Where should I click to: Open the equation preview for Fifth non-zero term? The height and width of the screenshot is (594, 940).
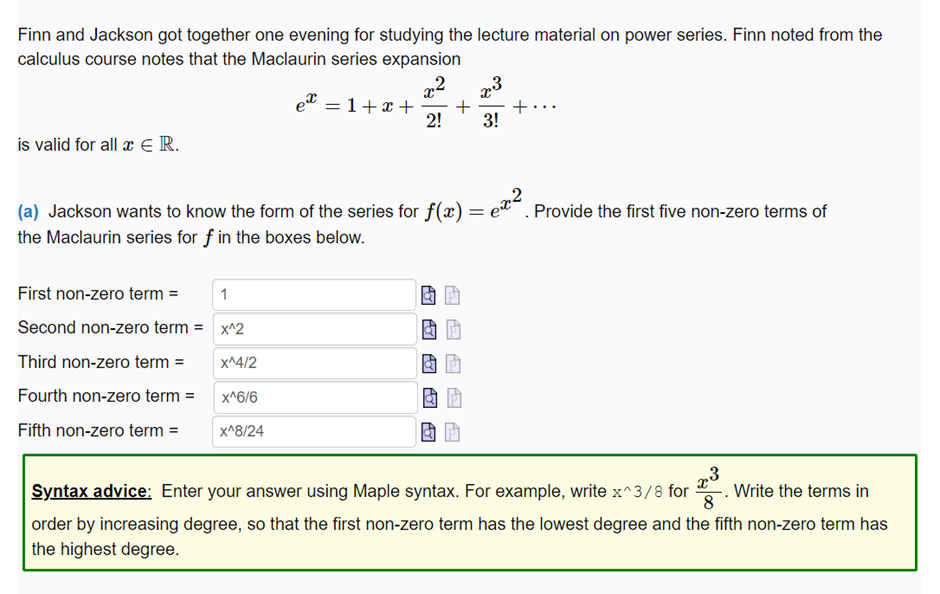tap(428, 431)
